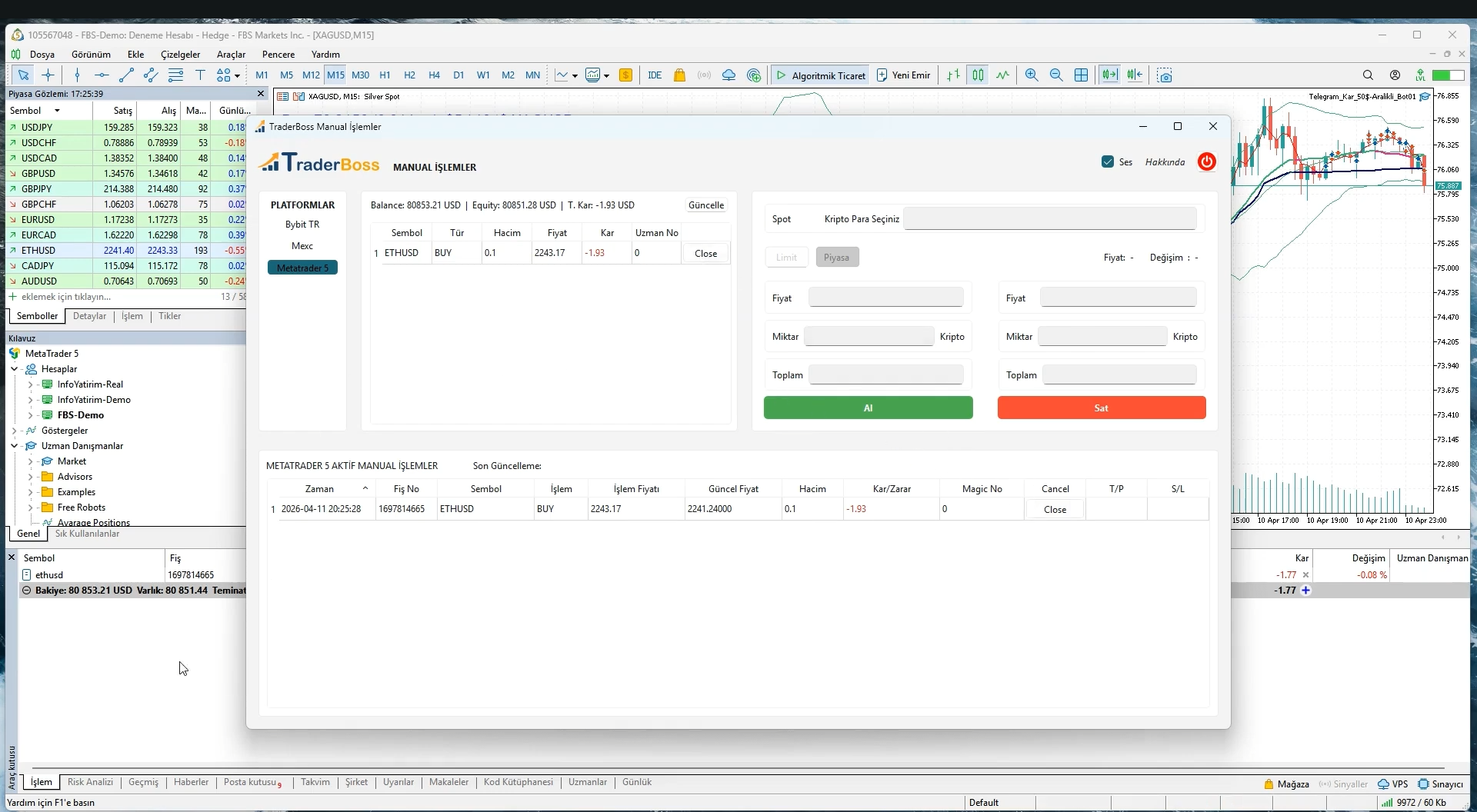Click the red Sat sell button
The image size is (1477, 812).
pos(1102,408)
